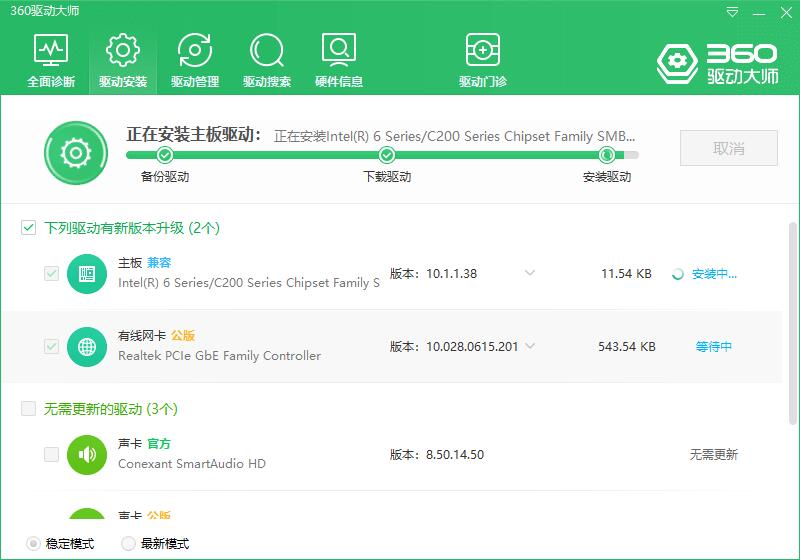Open the title bar dropdown menu icon
The width and height of the screenshot is (800, 560).
[732, 12]
